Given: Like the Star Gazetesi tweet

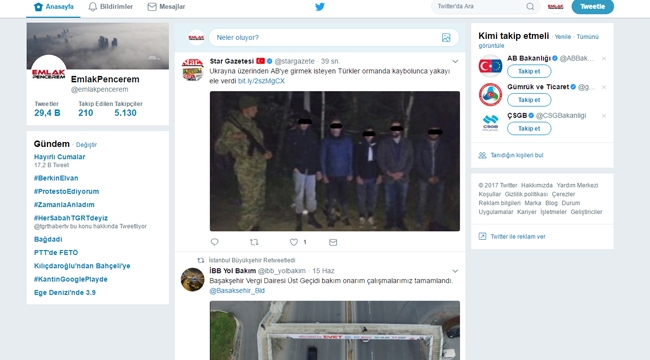Looking at the screenshot, I should pyautogui.click(x=293, y=242).
